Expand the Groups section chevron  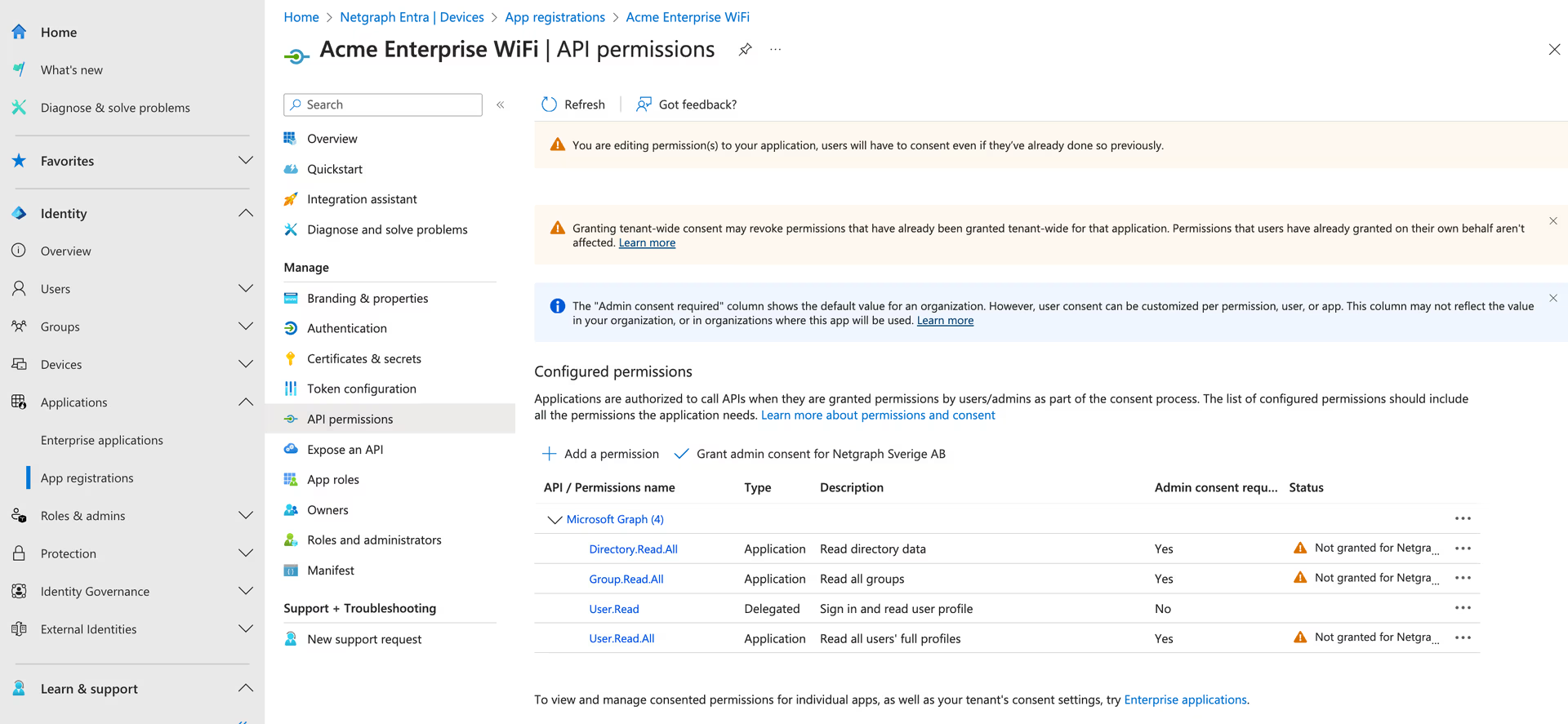[246, 326]
